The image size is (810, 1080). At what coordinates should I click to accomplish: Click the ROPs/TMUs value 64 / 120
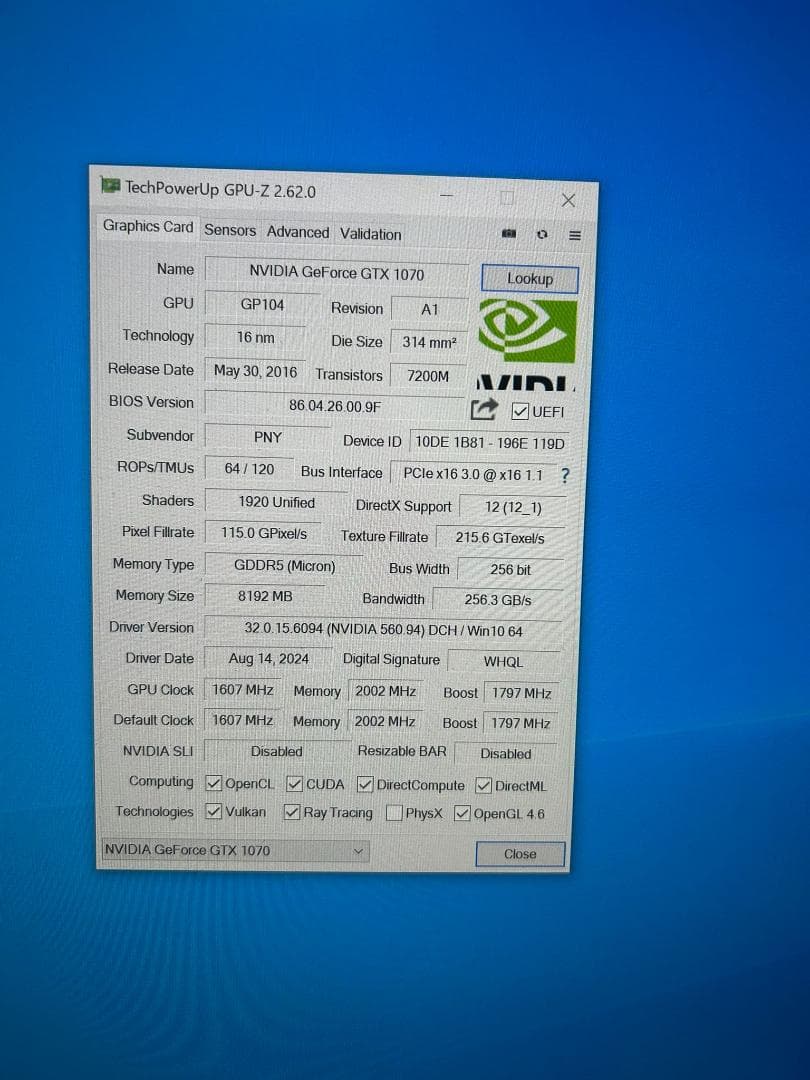pyautogui.click(x=249, y=469)
